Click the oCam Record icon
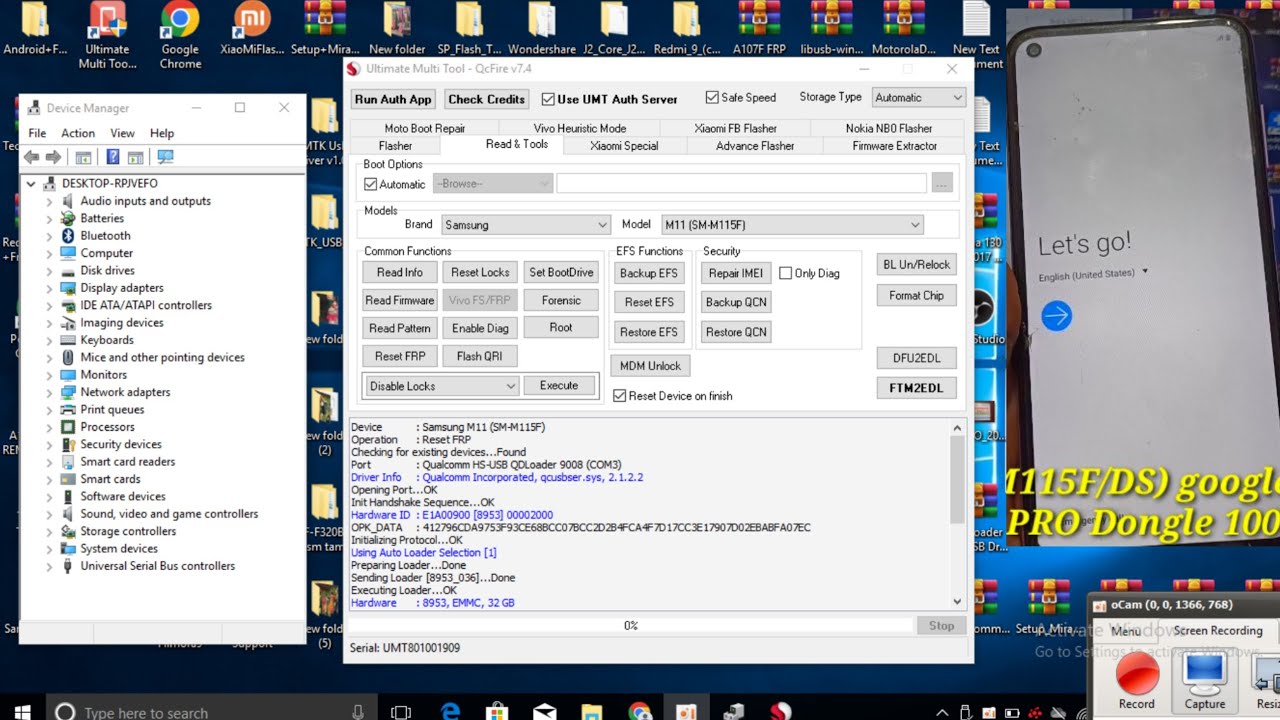This screenshot has width=1280, height=720. pos(1136,680)
